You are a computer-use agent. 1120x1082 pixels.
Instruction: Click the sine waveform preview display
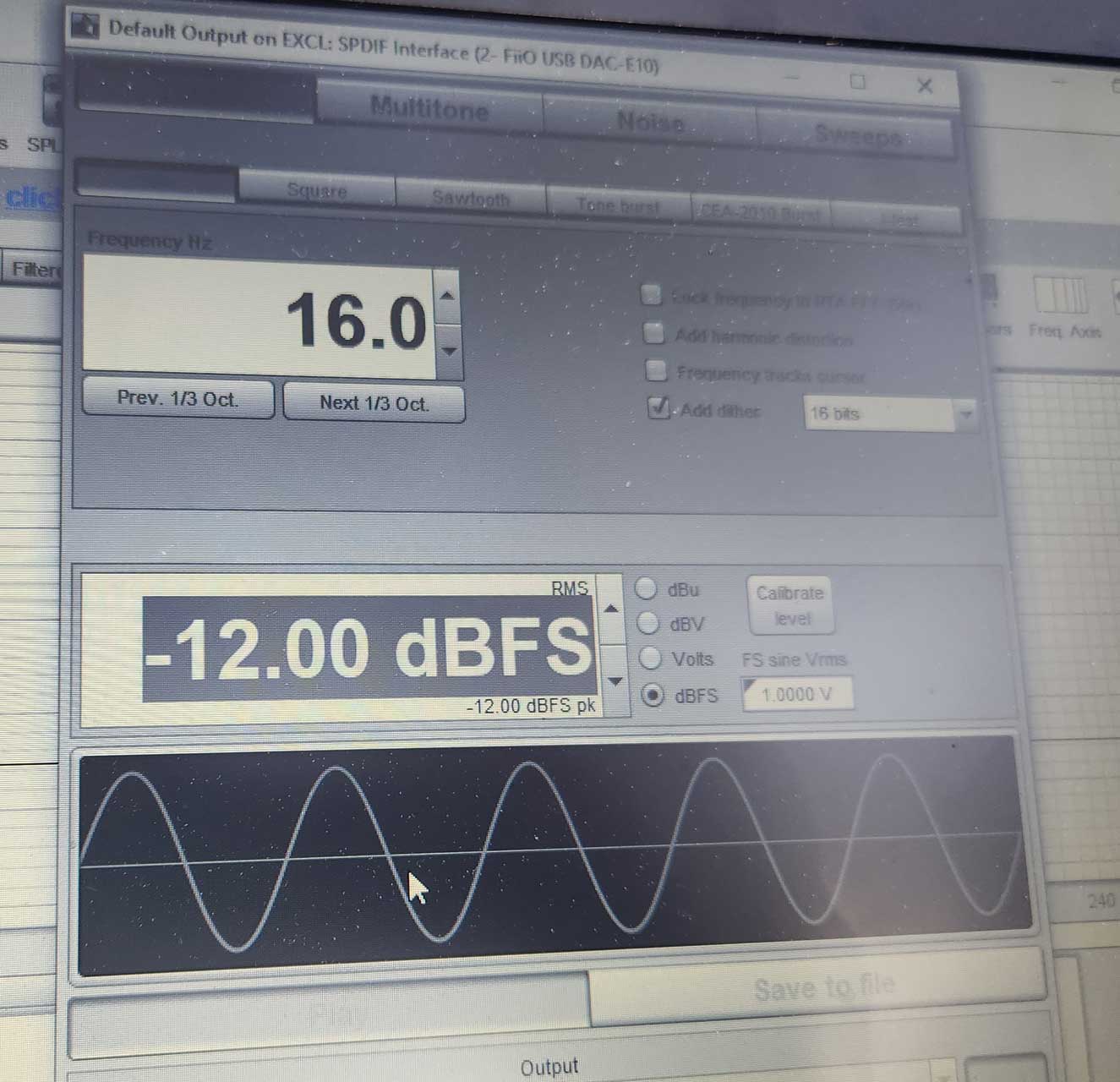tap(555, 855)
